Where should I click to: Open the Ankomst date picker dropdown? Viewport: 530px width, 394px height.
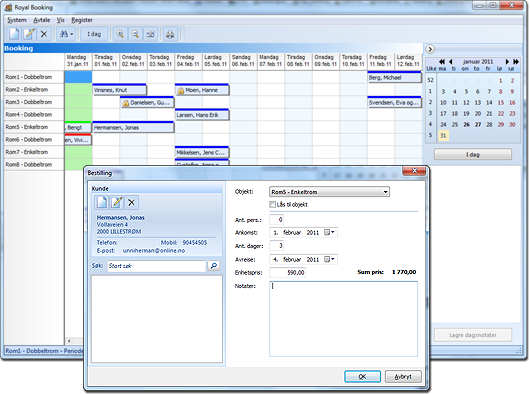(330, 232)
